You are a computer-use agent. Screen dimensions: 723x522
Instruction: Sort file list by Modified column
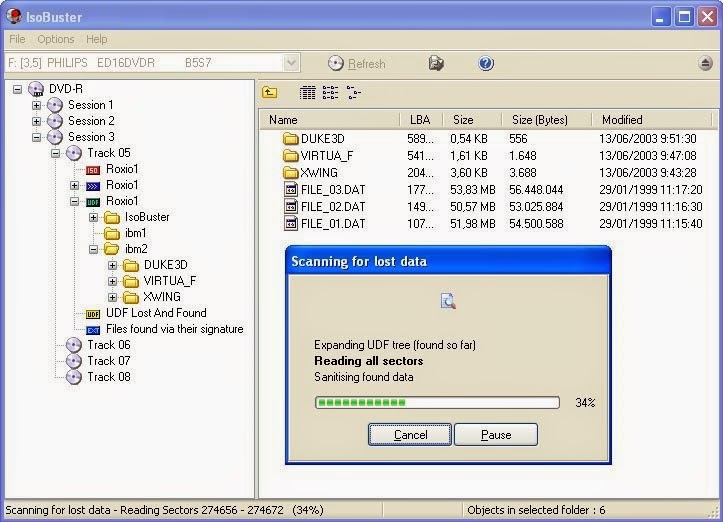(652, 120)
